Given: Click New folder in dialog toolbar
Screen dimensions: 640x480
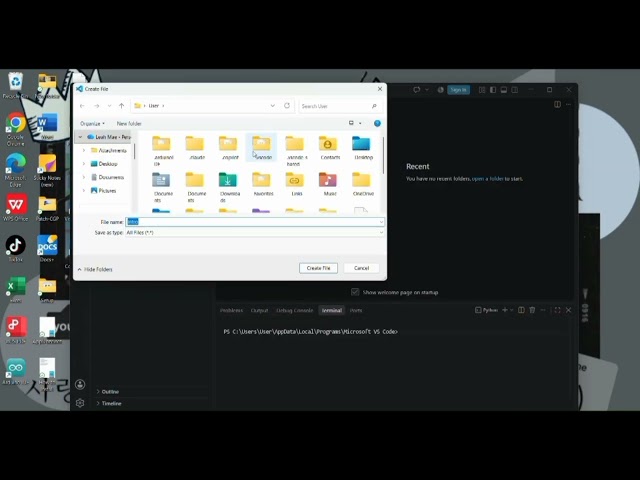Looking at the screenshot, I should (129, 123).
